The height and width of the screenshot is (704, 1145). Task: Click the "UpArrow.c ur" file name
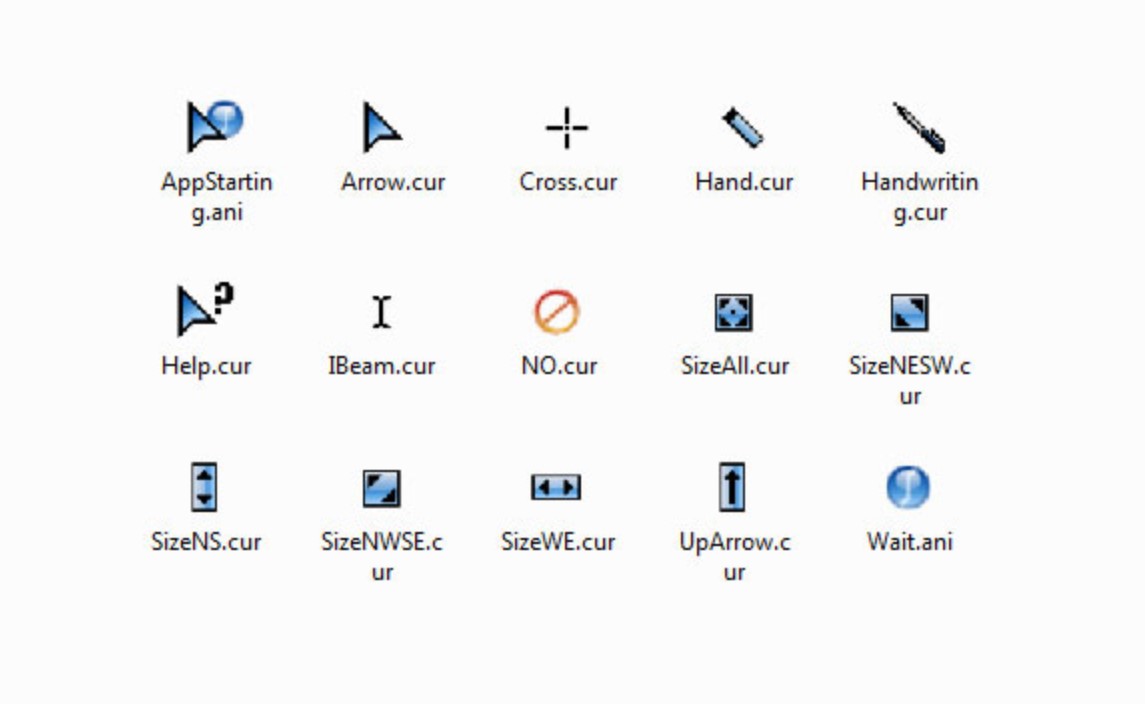(735, 556)
